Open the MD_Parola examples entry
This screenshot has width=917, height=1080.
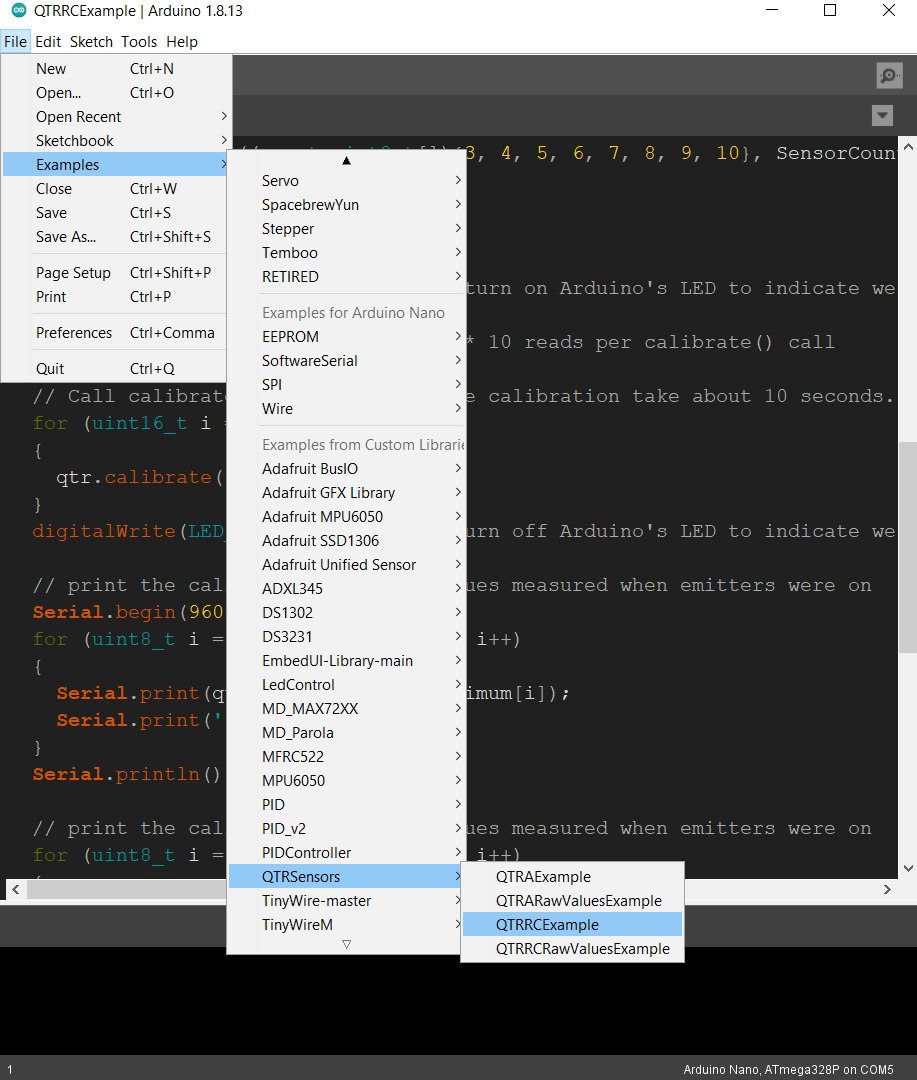pyautogui.click(x=347, y=733)
